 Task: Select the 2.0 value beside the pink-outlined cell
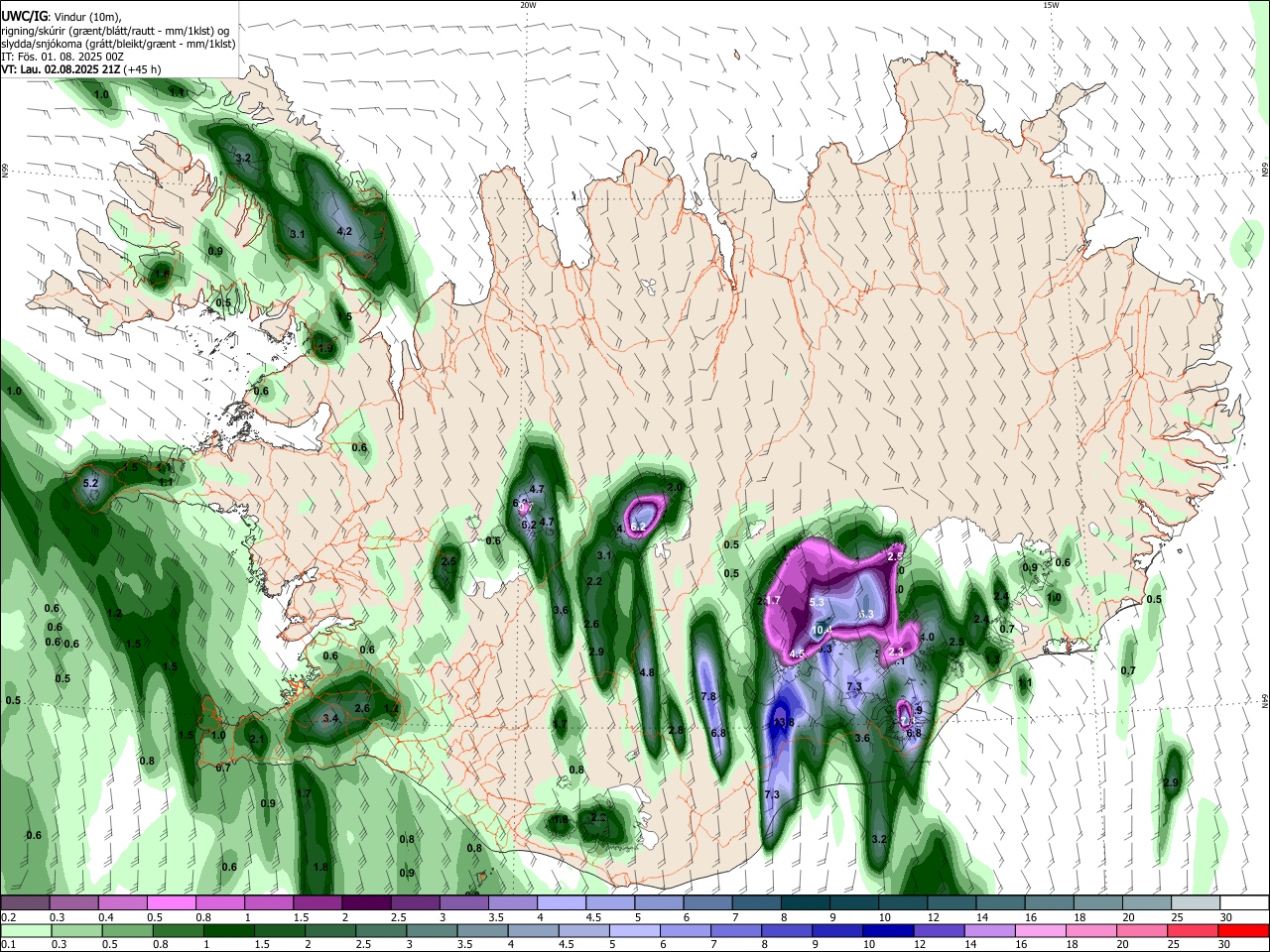point(675,488)
